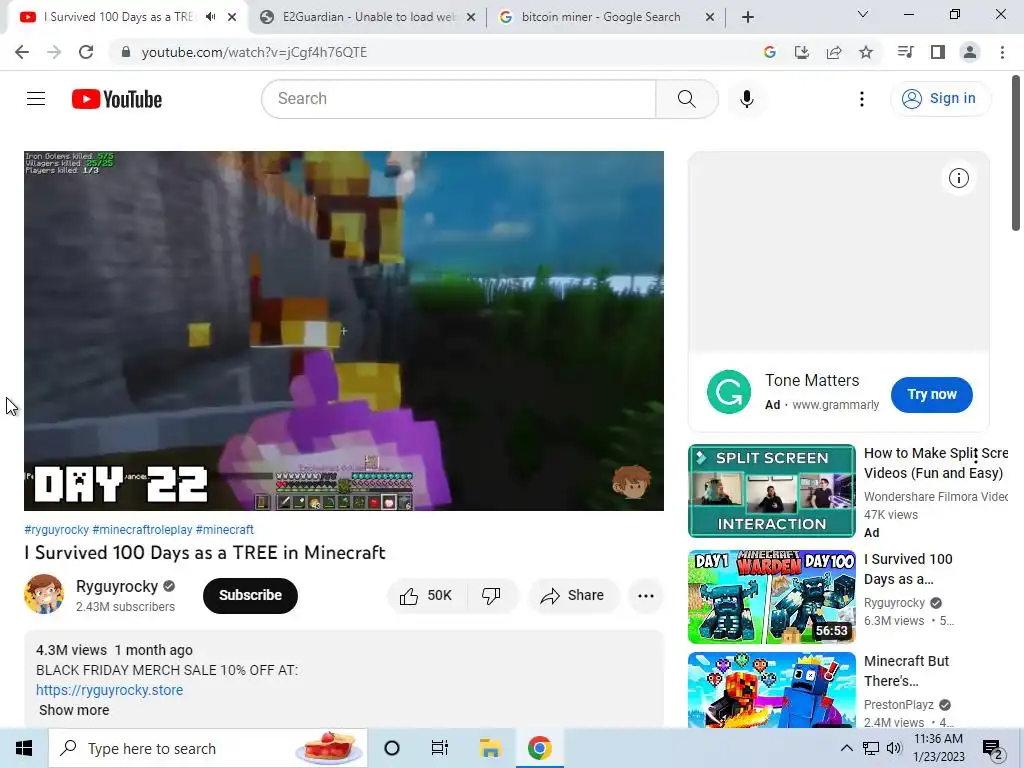
Task: Go back in browser
Action: pyautogui.click(x=22, y=52)
